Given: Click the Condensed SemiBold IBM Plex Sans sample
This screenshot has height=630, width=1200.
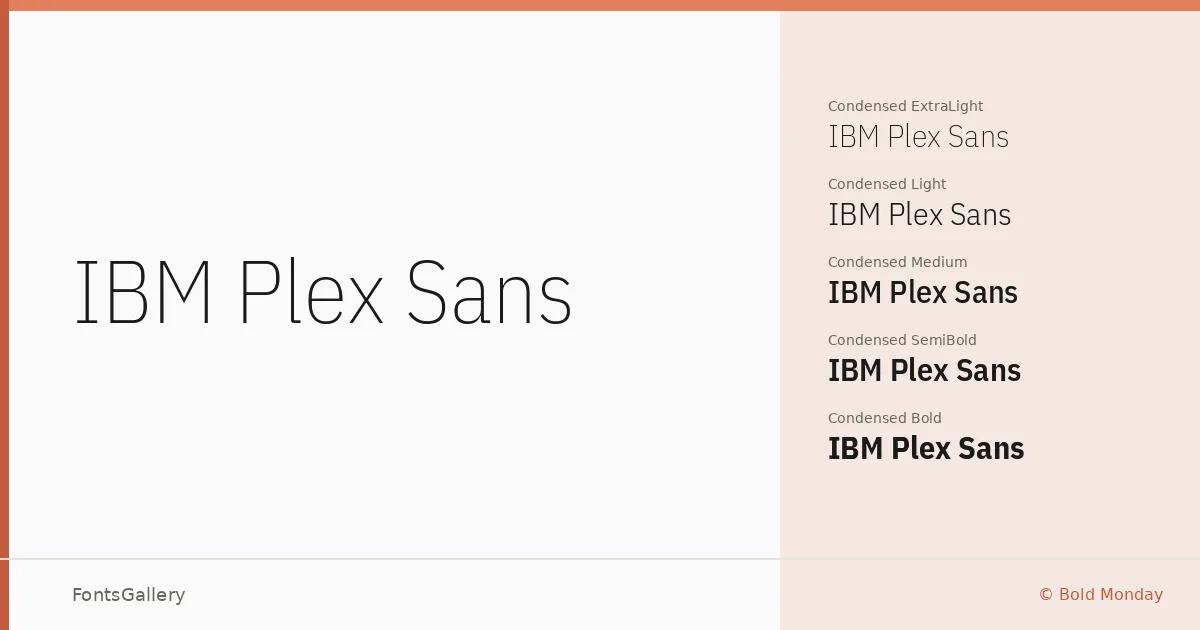Looking at the screenshot, I should (x=924, y=370).
